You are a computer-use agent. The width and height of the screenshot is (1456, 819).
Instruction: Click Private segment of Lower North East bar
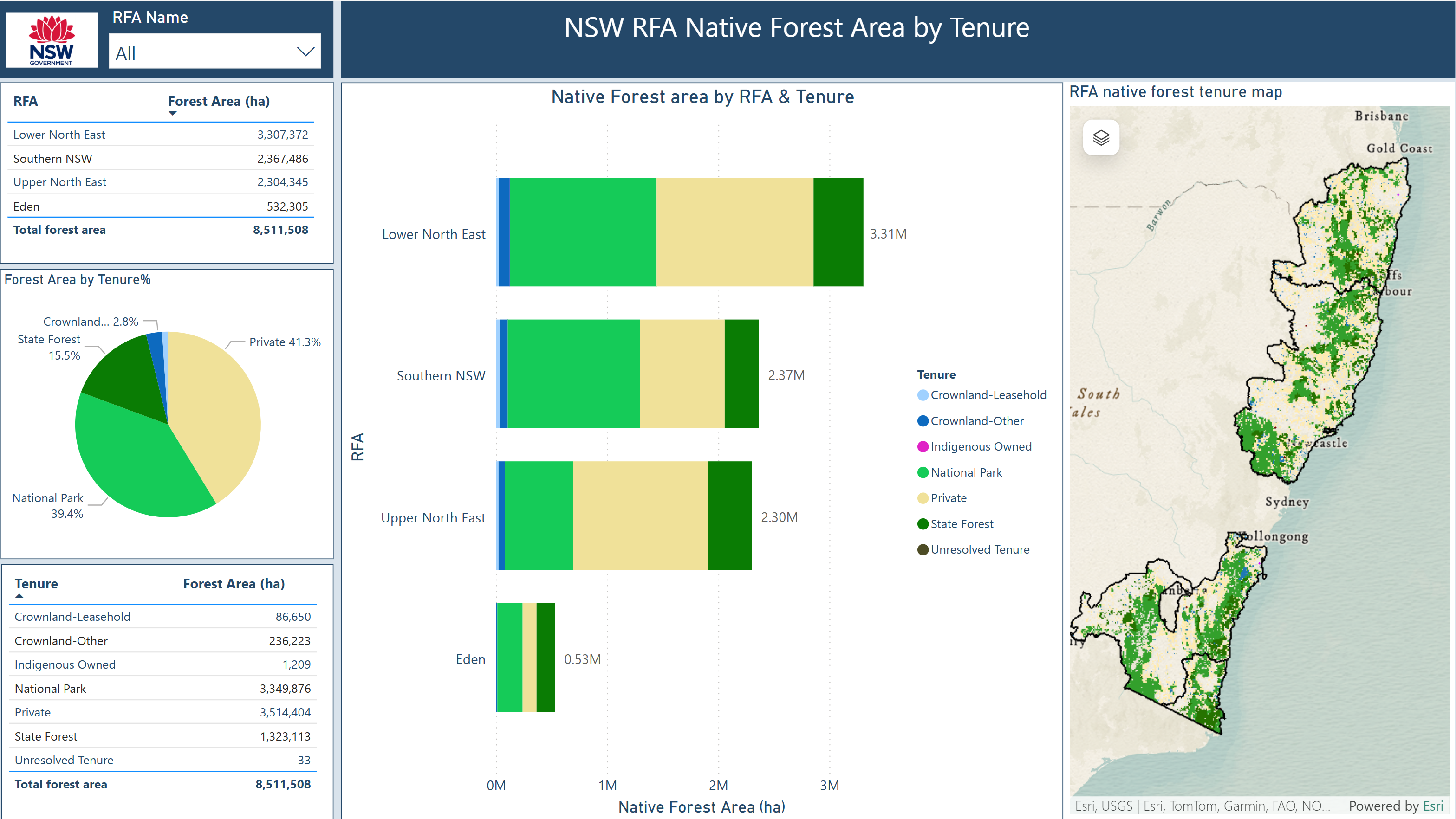click(735, 232)
